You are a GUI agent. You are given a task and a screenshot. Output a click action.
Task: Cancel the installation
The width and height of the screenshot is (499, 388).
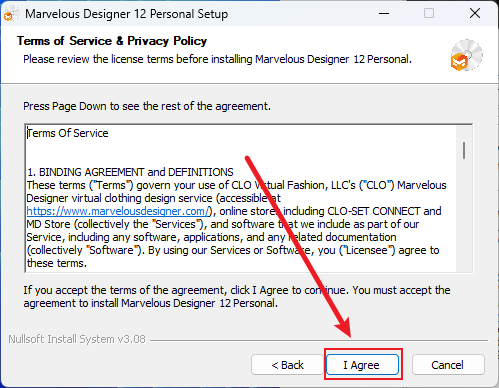point(448,365)
